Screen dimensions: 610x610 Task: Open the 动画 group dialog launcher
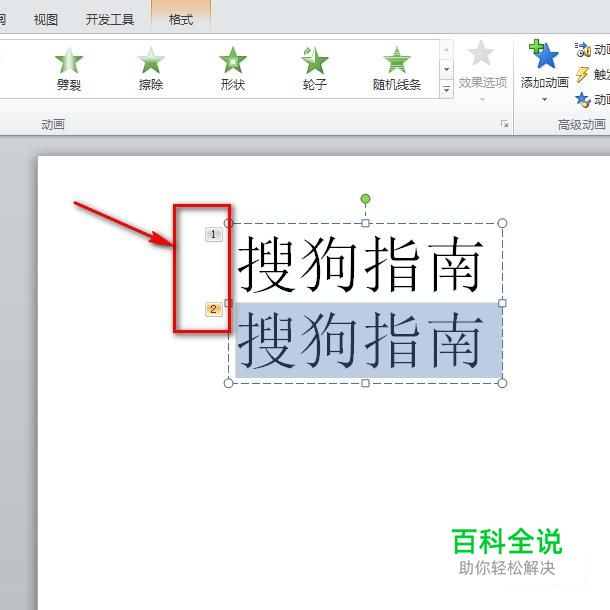click(505, 124)
